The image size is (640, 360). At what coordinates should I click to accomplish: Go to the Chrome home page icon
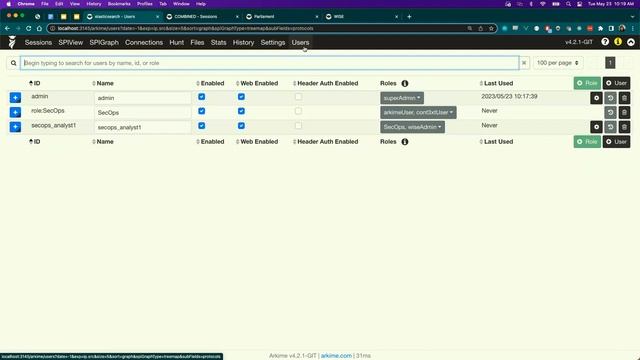point(39,28)
